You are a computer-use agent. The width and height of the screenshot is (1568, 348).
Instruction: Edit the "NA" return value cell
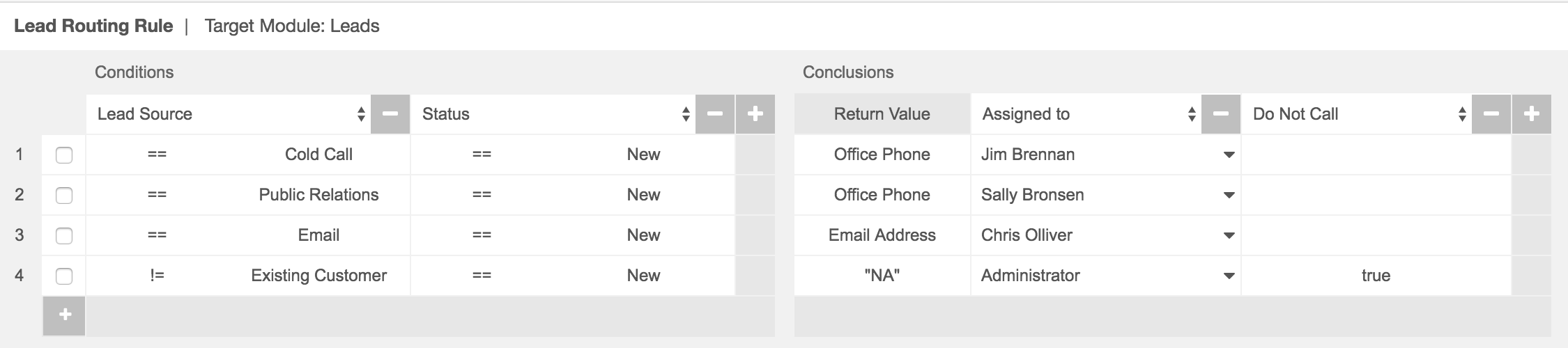(x=882, y=276)
